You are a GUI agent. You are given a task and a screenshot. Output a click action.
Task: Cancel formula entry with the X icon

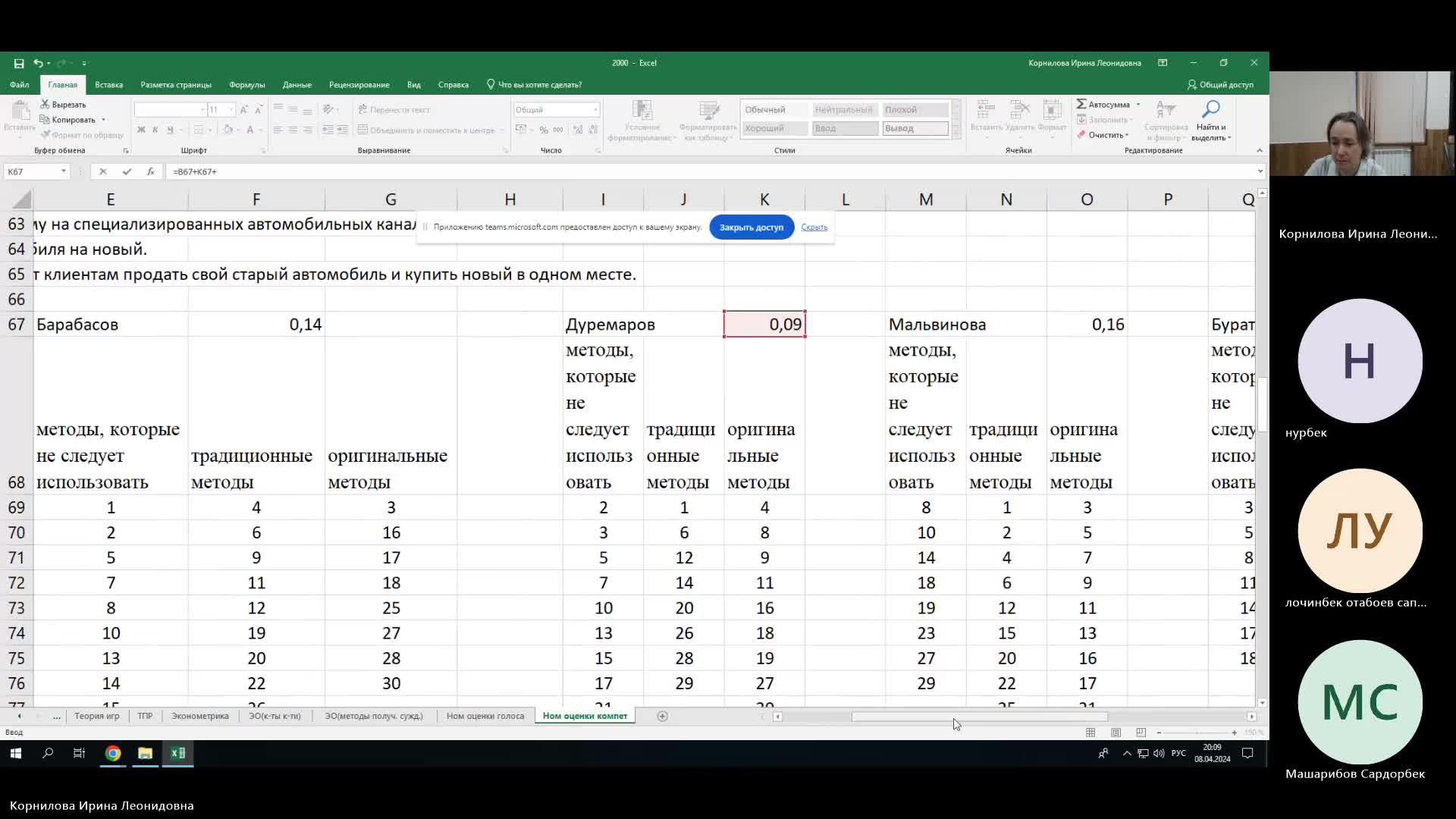pos(103,171)
